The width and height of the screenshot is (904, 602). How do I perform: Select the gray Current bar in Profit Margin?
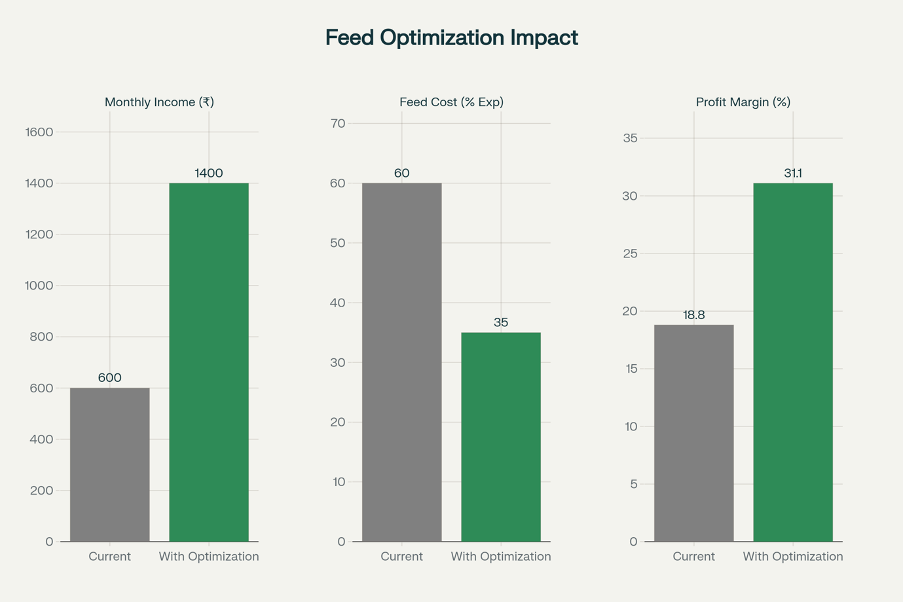(694, 433)
